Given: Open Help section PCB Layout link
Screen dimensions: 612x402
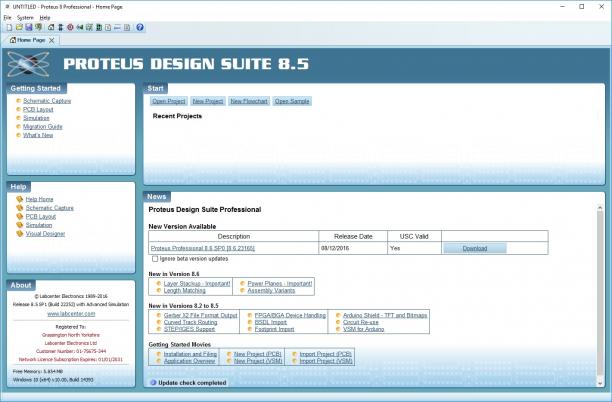Looking at the screenshot, I should (41, 216).
